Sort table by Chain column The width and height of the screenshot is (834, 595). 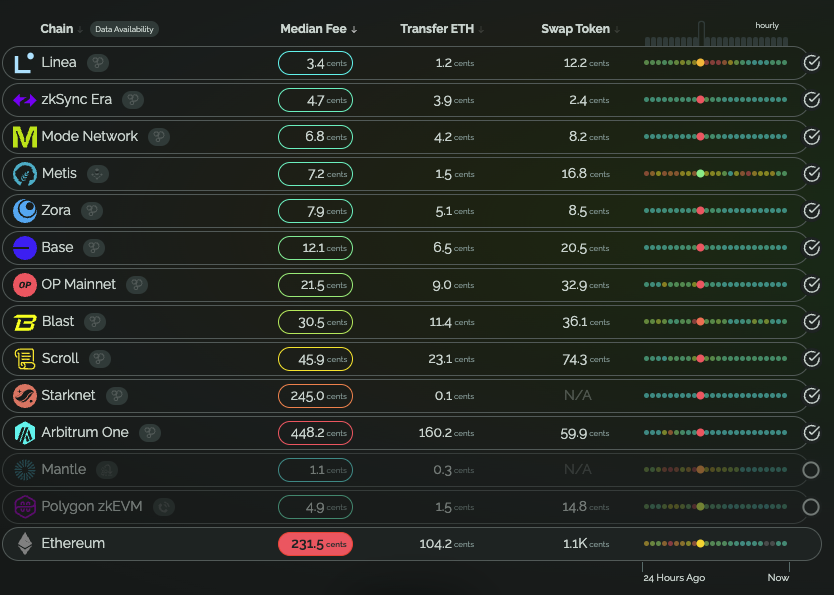pos(62,29)
